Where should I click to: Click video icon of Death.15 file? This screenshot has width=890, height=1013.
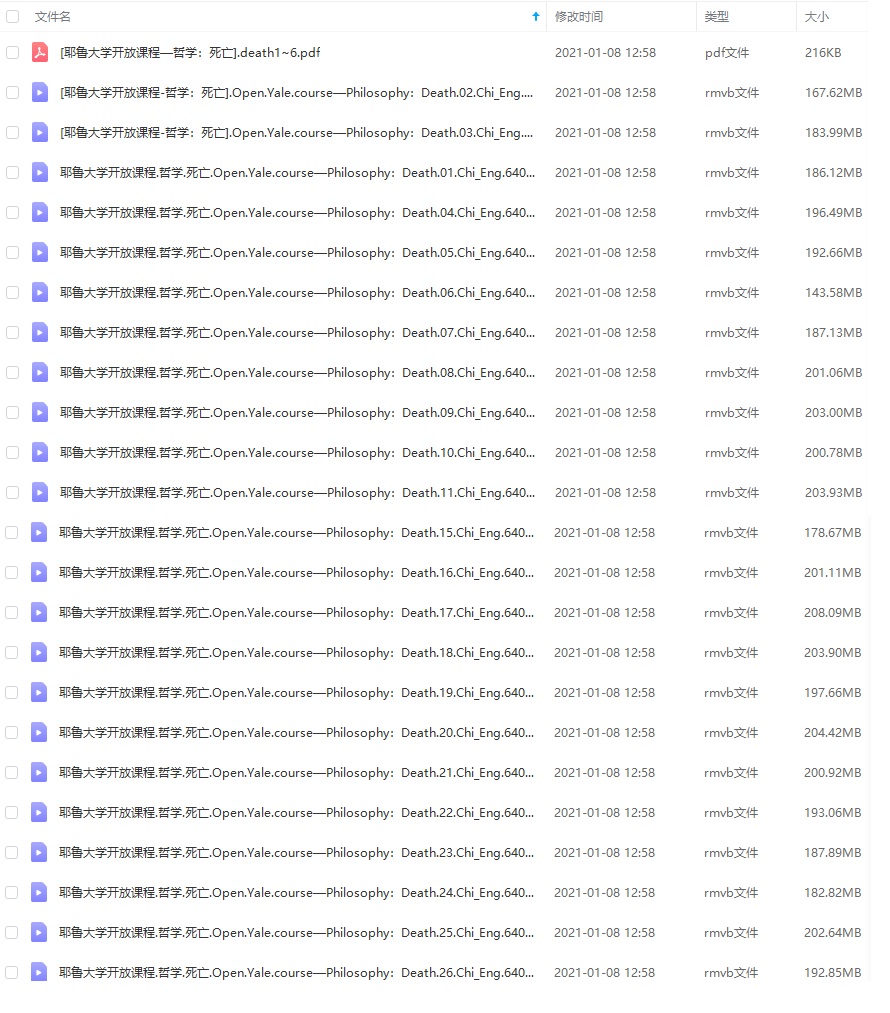coord(39,532)
